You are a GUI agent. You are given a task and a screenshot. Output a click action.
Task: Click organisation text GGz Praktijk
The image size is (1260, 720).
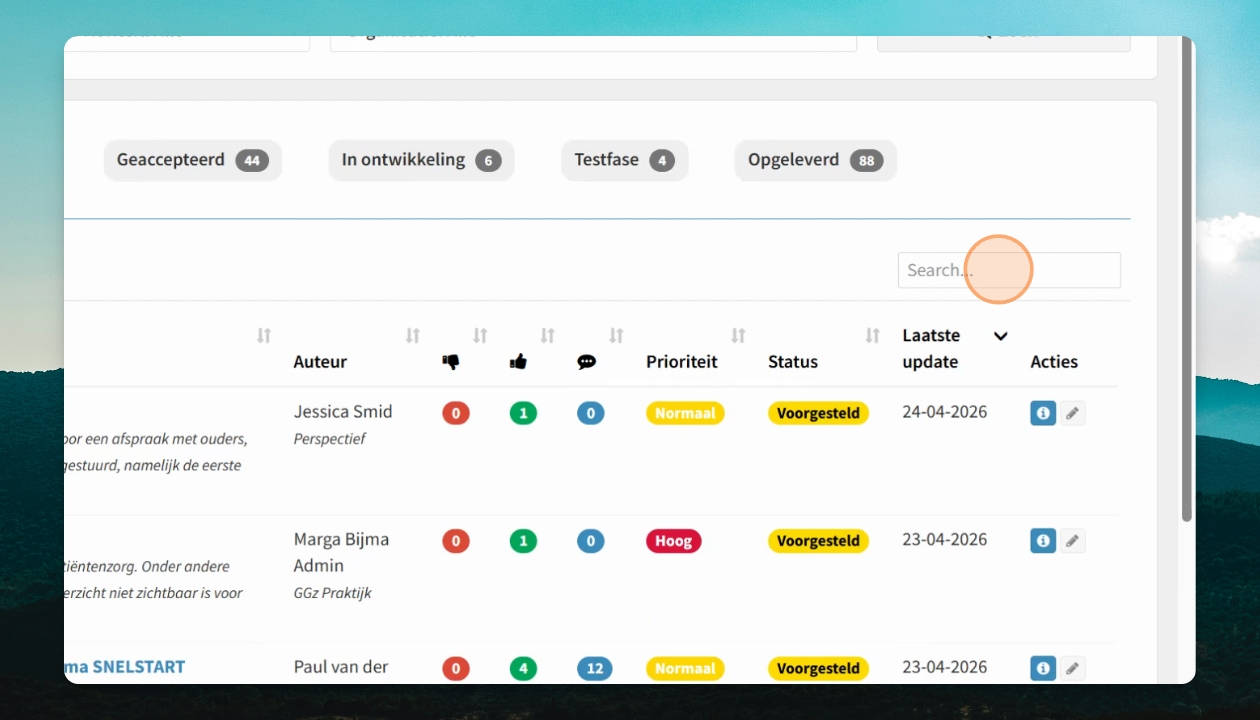click(332, 593)
